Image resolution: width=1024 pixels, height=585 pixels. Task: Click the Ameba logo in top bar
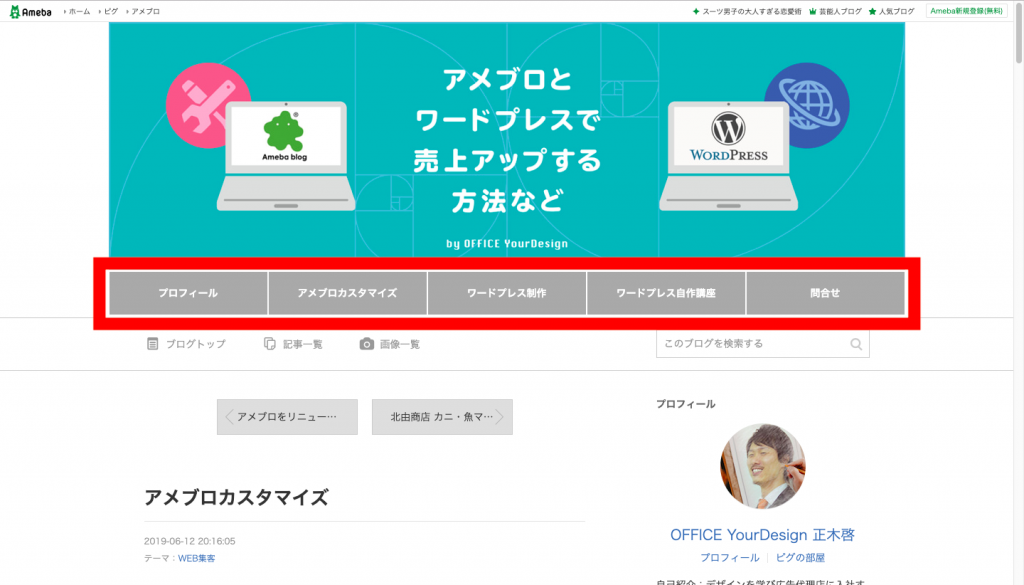coord(32,11)
